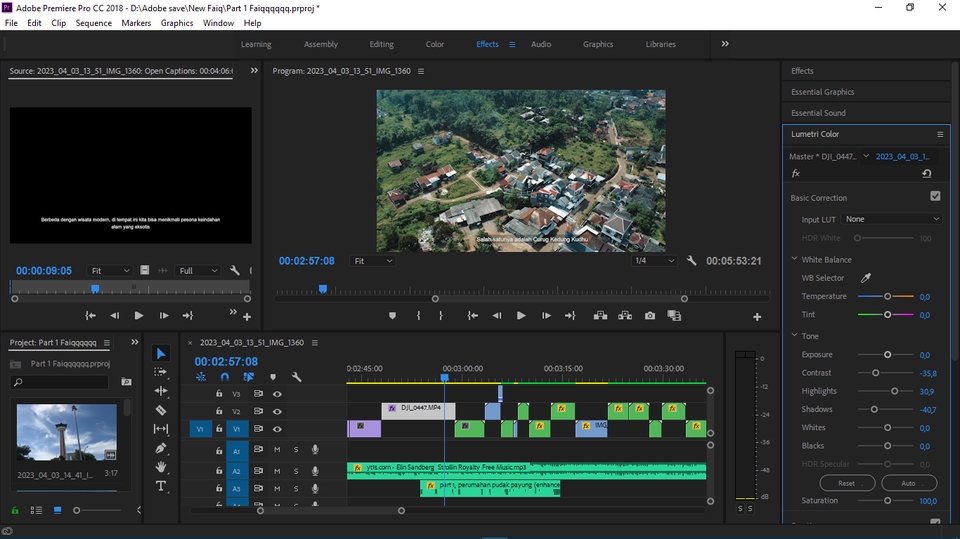The width and height of the screenshot is (960, 539).
Task: Disable the Basic Correction checkbox
Action: click(935, 197)
